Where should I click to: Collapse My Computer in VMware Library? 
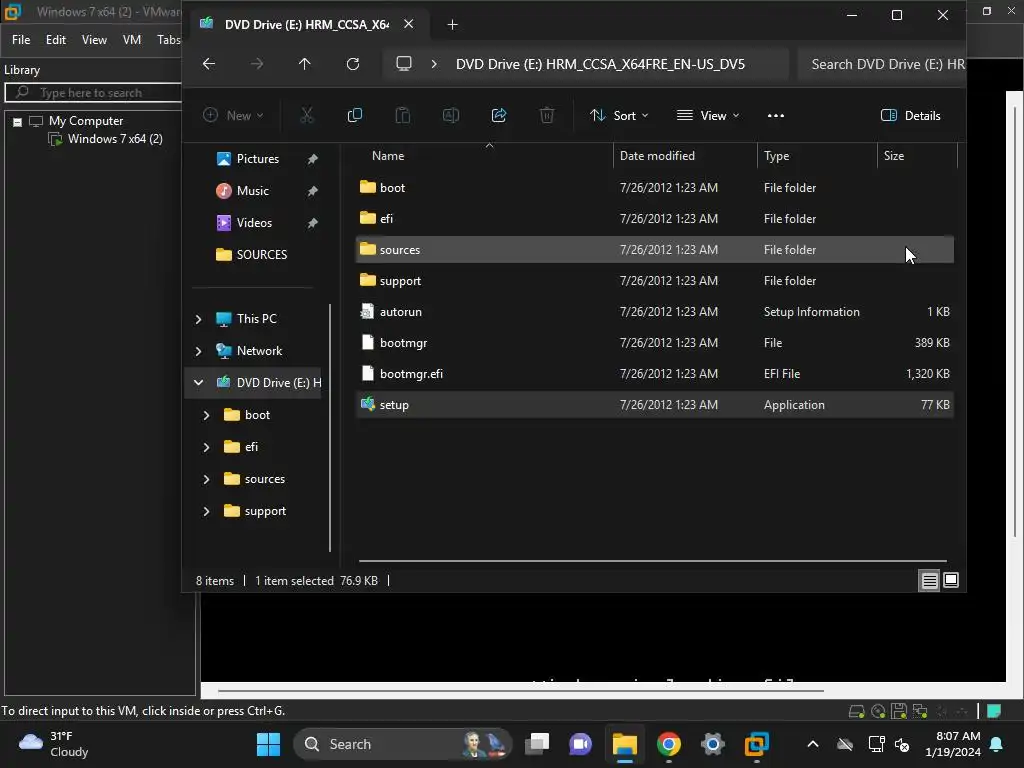18,121
